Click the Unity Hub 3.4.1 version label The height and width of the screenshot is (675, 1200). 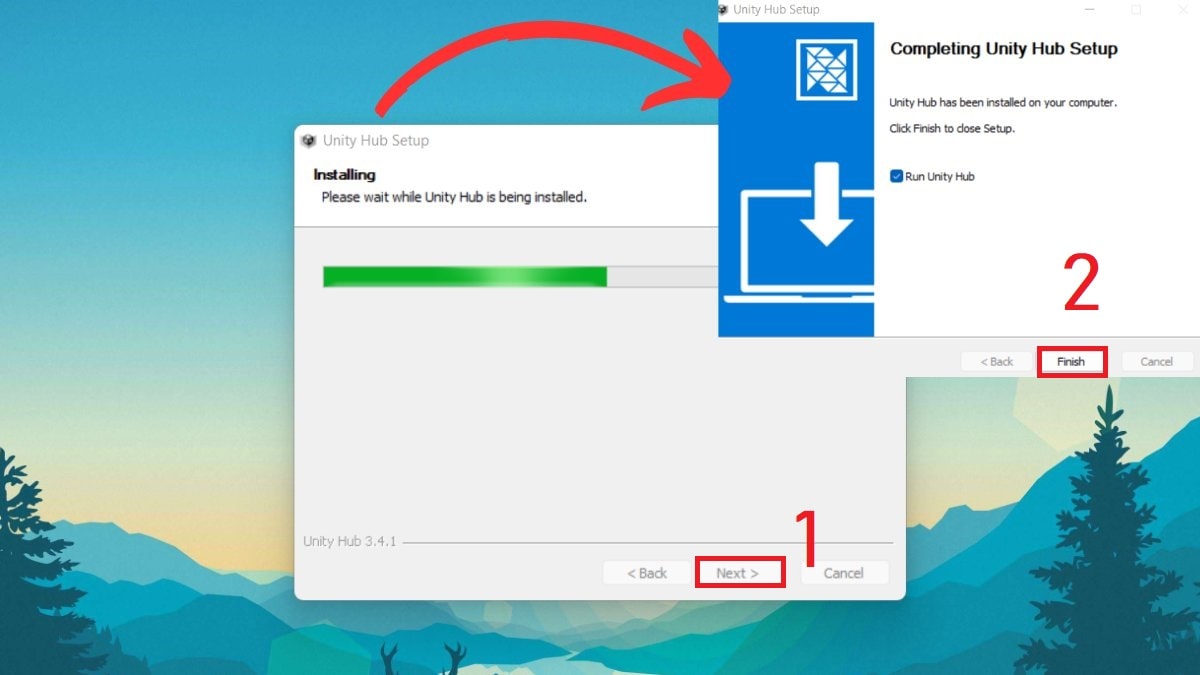click(350, 542)
